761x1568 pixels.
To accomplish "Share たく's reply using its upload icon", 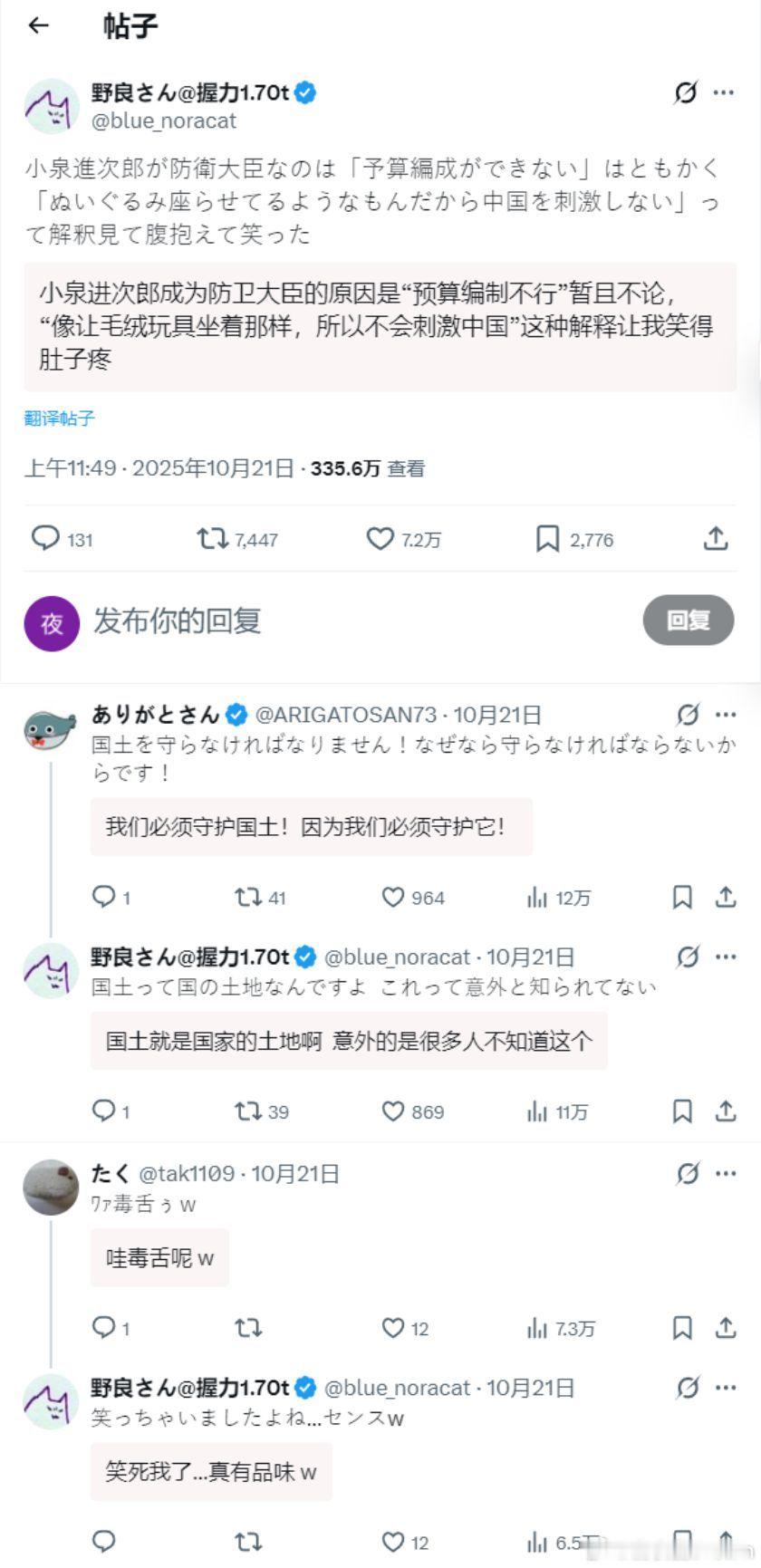I will 725,1328.
